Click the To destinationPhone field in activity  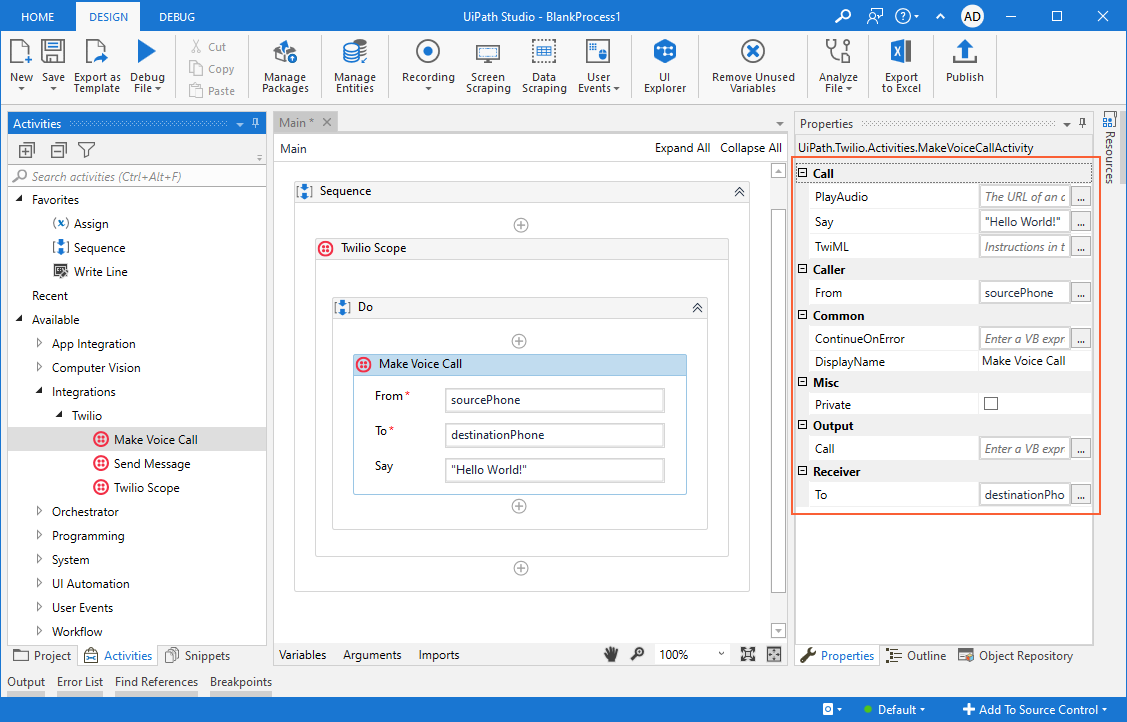click(554, 435)
